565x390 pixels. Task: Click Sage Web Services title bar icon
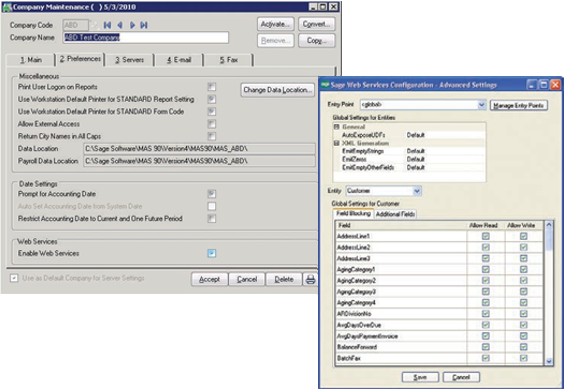[x=325, y=85]
